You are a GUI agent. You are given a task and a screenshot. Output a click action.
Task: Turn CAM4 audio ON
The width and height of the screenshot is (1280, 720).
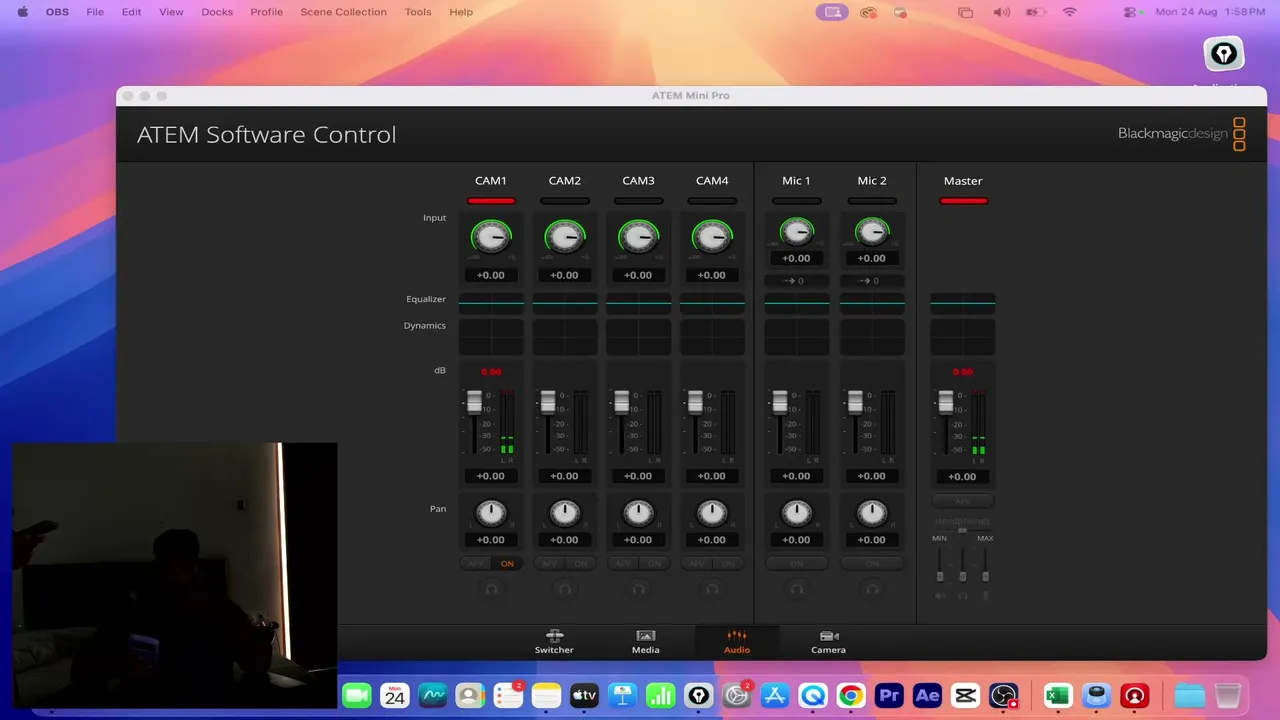728,563
